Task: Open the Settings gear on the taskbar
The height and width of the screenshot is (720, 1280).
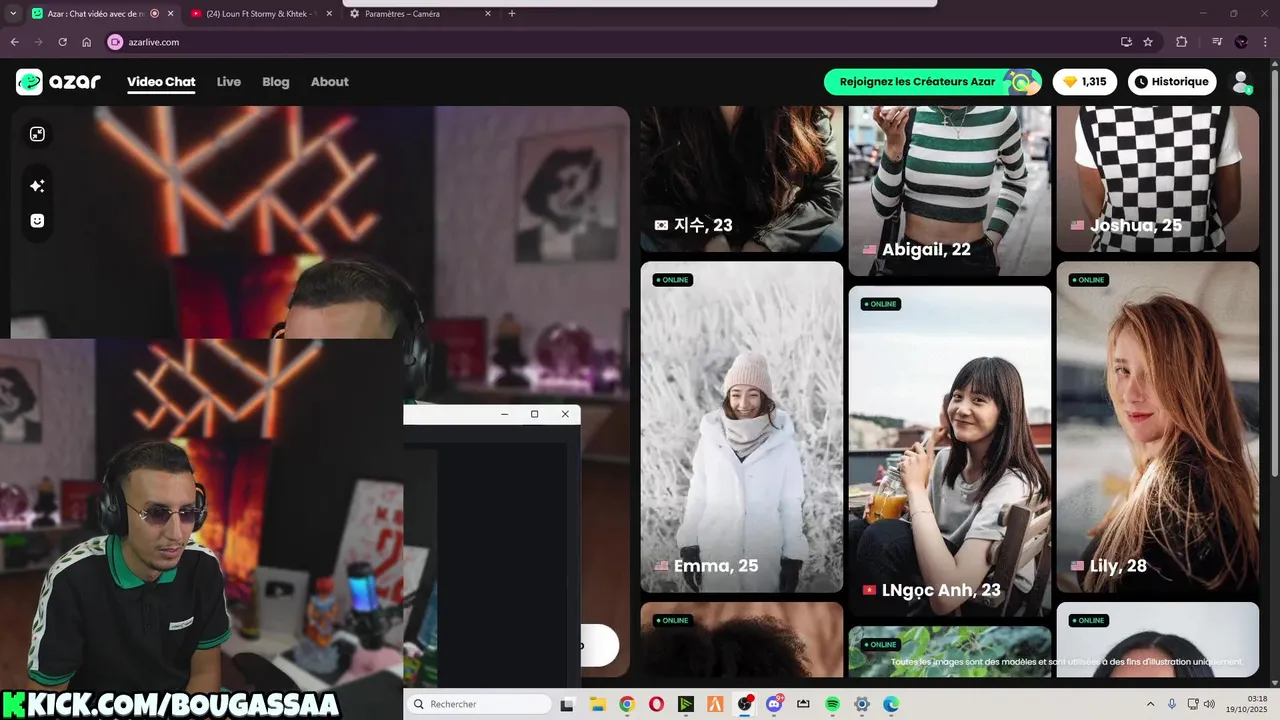Action: pyautogui.click(x=862, y=704)
